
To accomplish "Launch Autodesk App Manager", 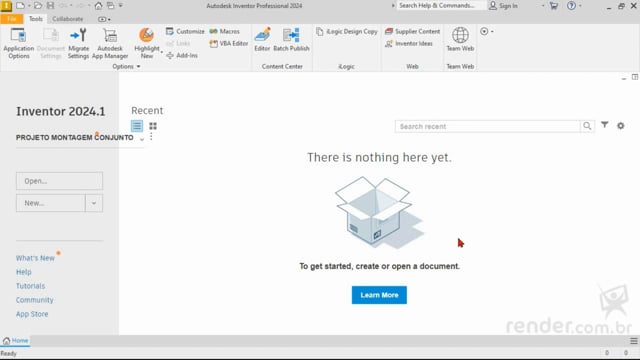I will [110, 43].
